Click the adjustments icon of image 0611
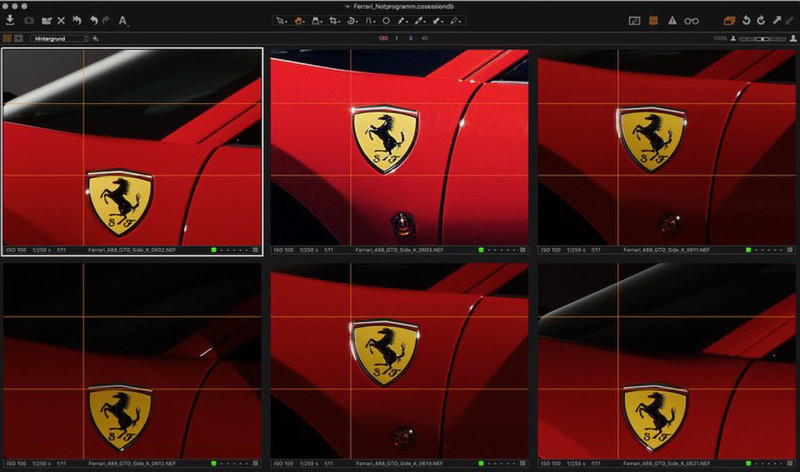Viewport: 800px width, 472px height. 790,250
